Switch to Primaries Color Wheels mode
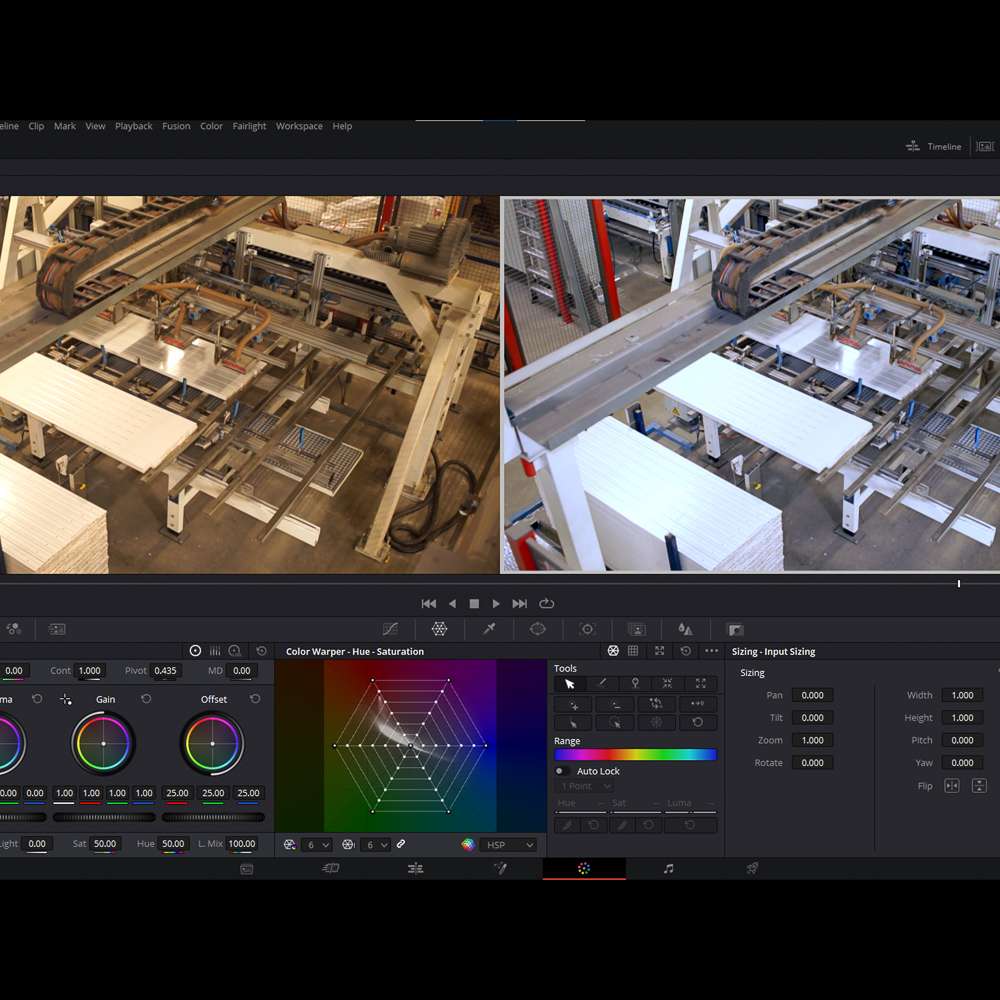 [195, 651]
